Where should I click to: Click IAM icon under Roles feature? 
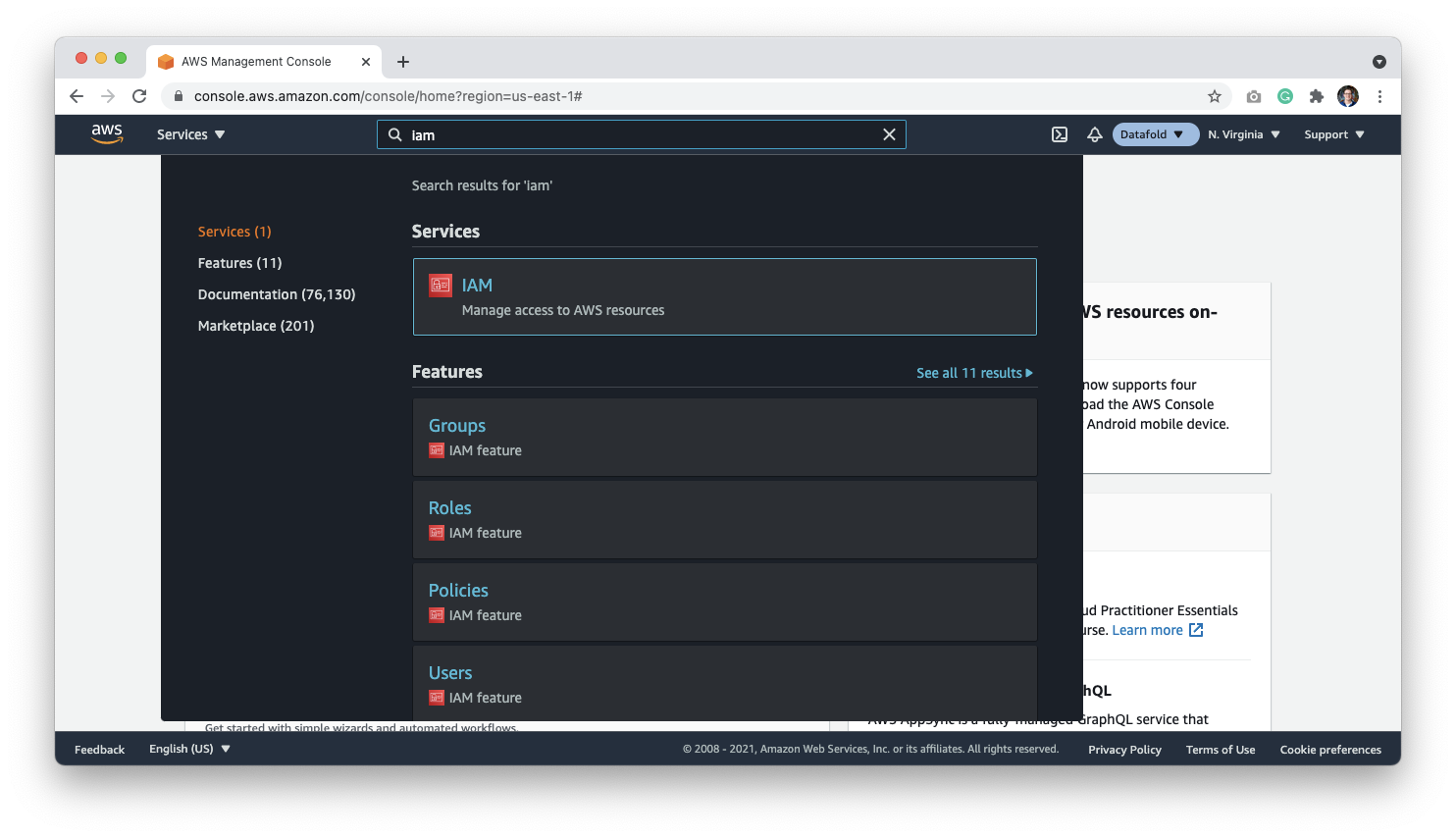[x=437, y=533]
